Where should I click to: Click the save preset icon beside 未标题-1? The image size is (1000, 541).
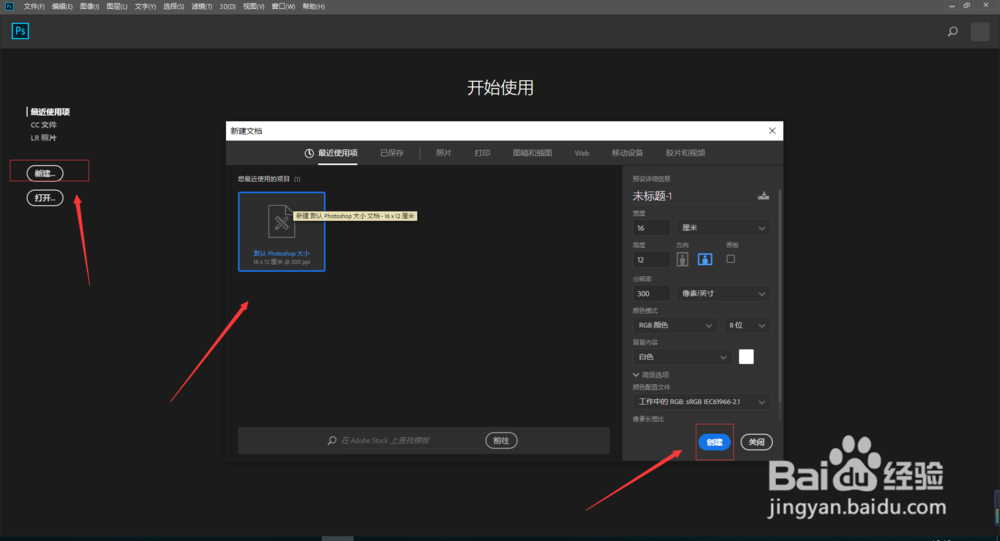[763, 196]
